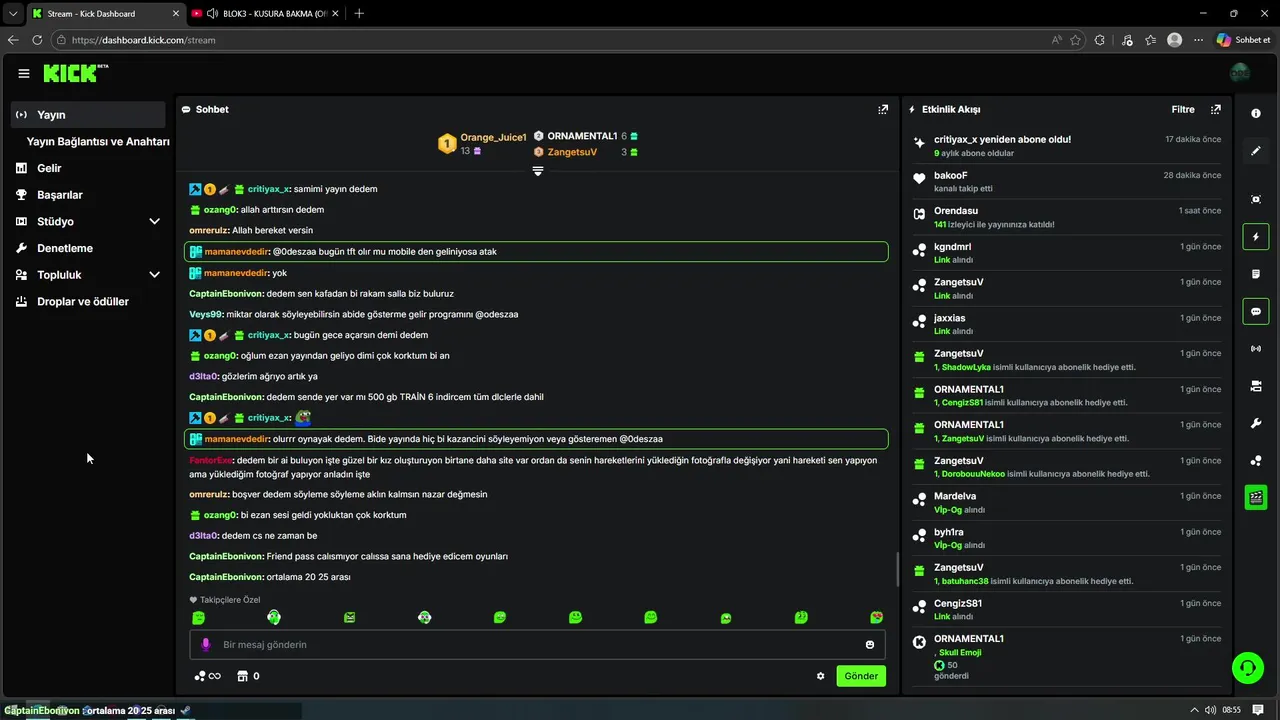Image resolution: width=1280 pixels, height=720 pixels.
Task: Open Yayın Bağlantısı ve Anahtarı
Action: 98,142
